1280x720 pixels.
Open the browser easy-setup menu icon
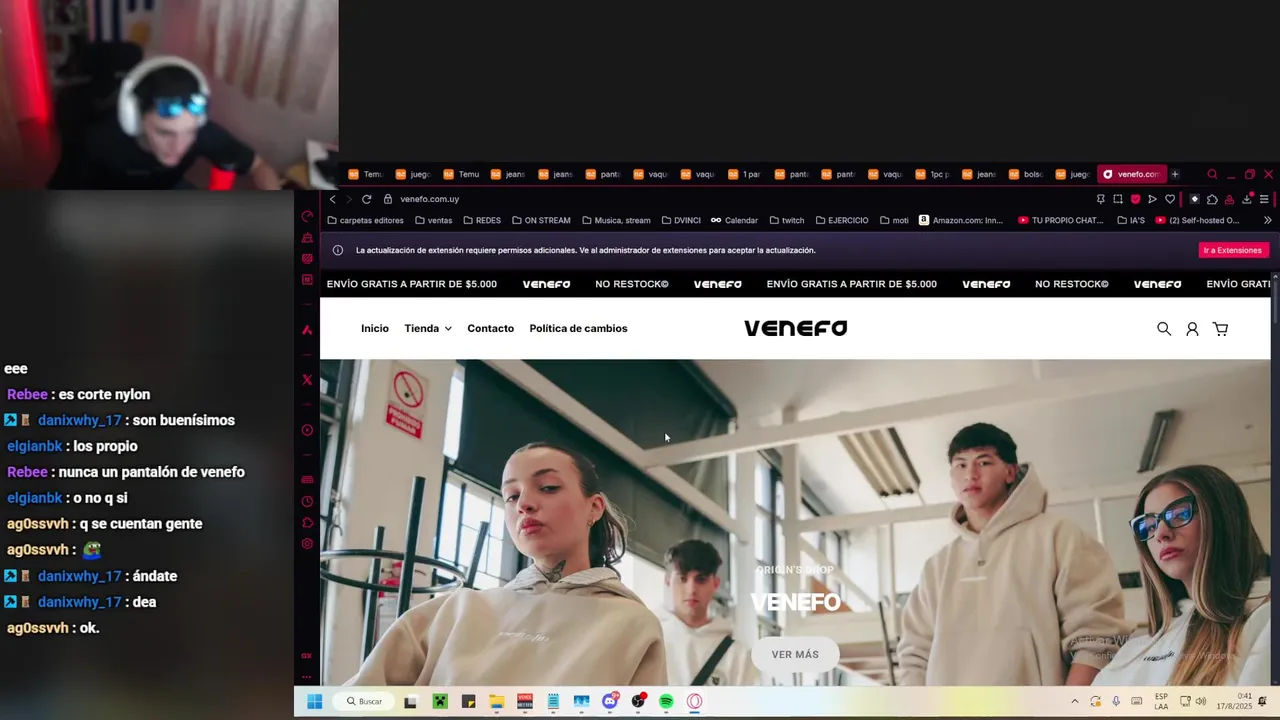(x=1264, y=199)
